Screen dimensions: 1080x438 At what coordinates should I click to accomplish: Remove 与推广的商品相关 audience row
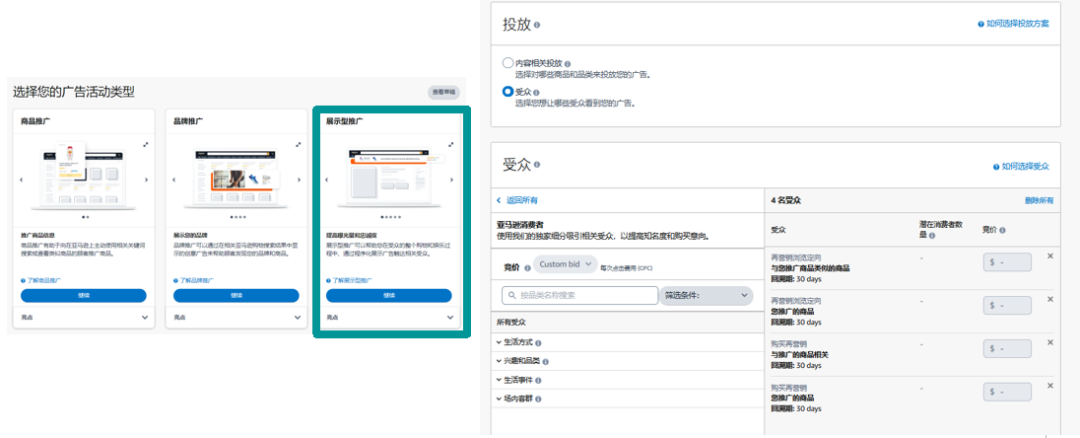[1050, 342]
